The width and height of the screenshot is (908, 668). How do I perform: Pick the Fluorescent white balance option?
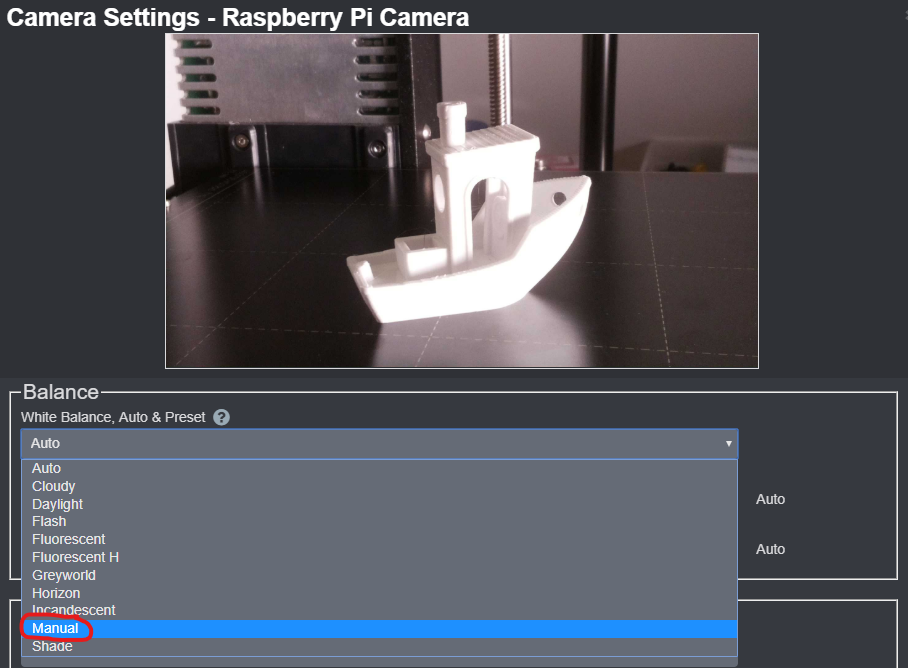coord(68,539)
